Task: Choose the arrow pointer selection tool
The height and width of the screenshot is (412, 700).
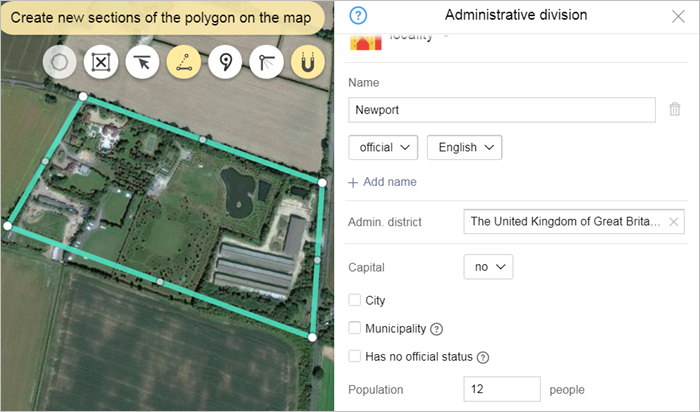Action: tap(144, 63)
